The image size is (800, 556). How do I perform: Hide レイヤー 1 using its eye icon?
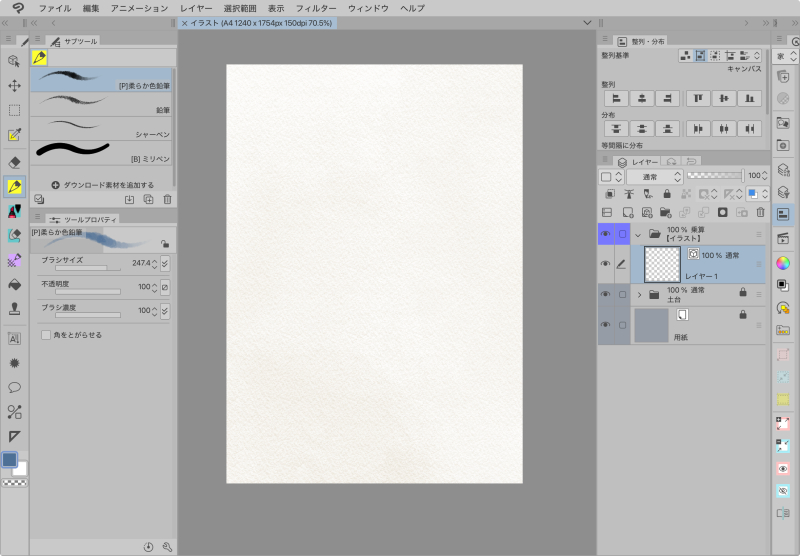tap(605, 264)
